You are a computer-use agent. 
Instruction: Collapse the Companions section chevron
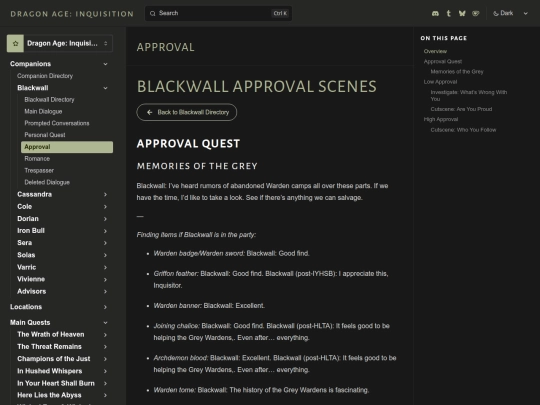click(x=105, y=64)
